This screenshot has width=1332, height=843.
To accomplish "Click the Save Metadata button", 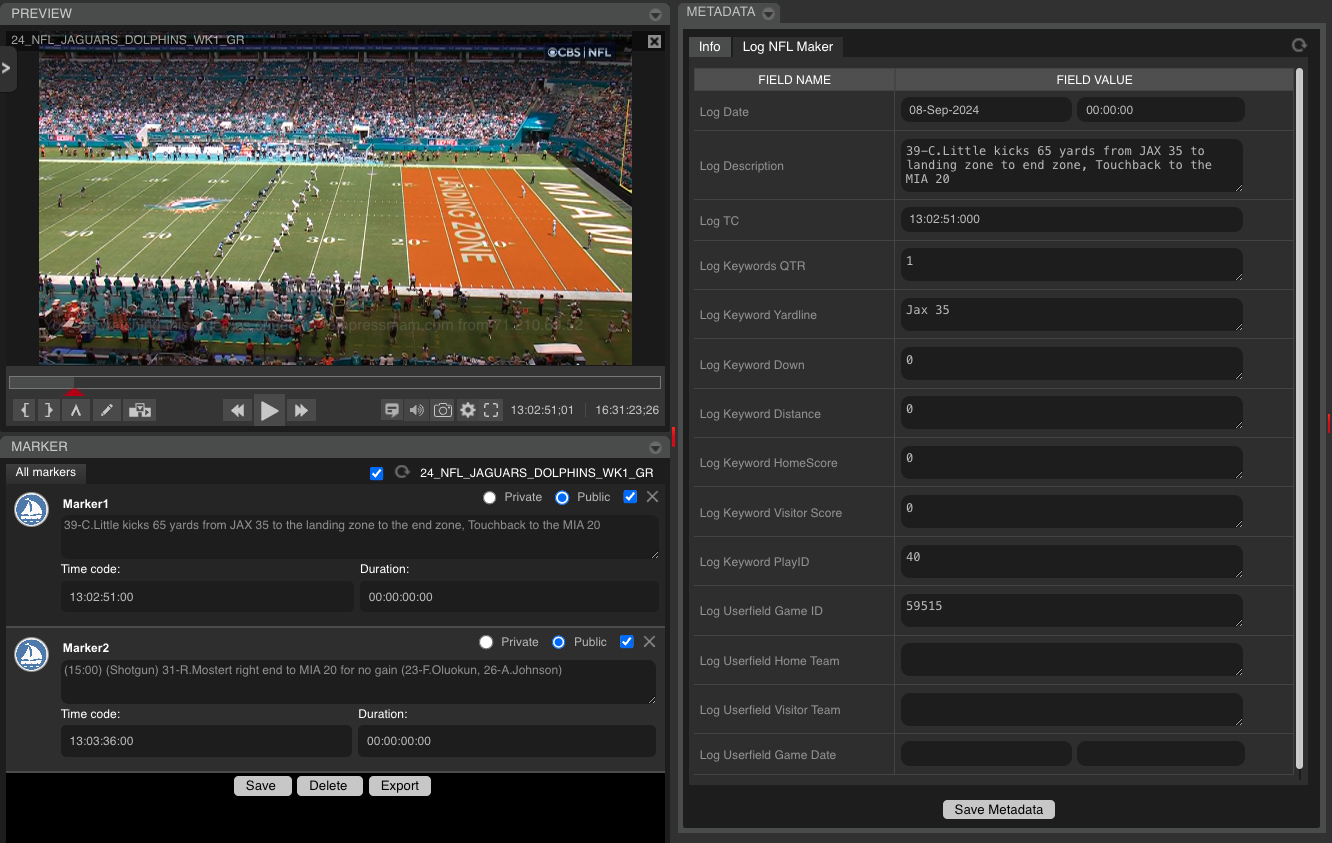I will (999, 810).
